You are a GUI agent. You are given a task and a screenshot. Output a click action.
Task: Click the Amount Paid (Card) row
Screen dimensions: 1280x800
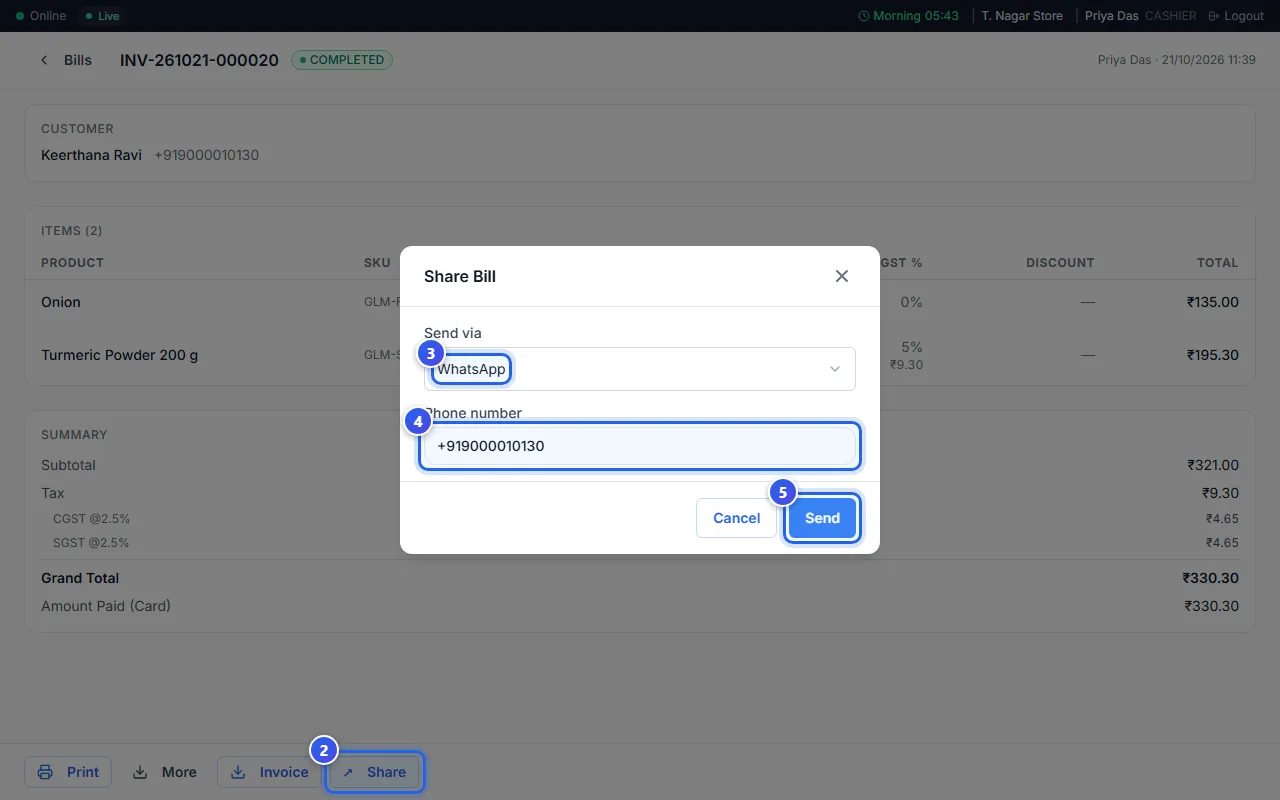[x=640, y=606]
